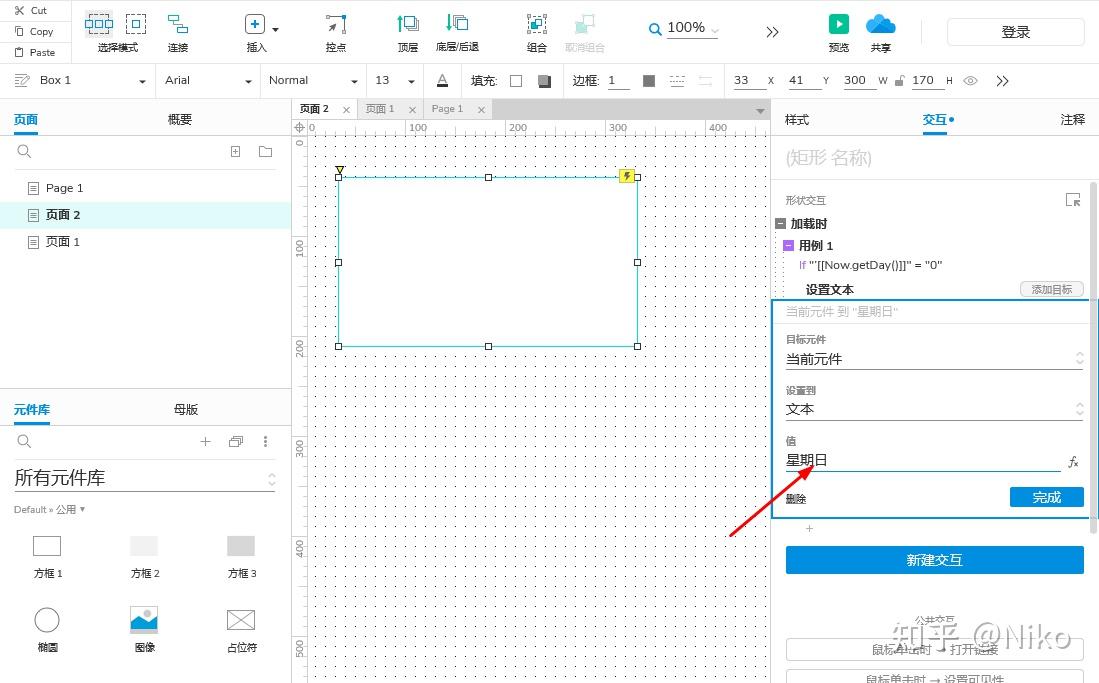This screenshot has height=683, width=1099.
Task: Toggle the widget visibility eye icon
Action: (970, 81)
